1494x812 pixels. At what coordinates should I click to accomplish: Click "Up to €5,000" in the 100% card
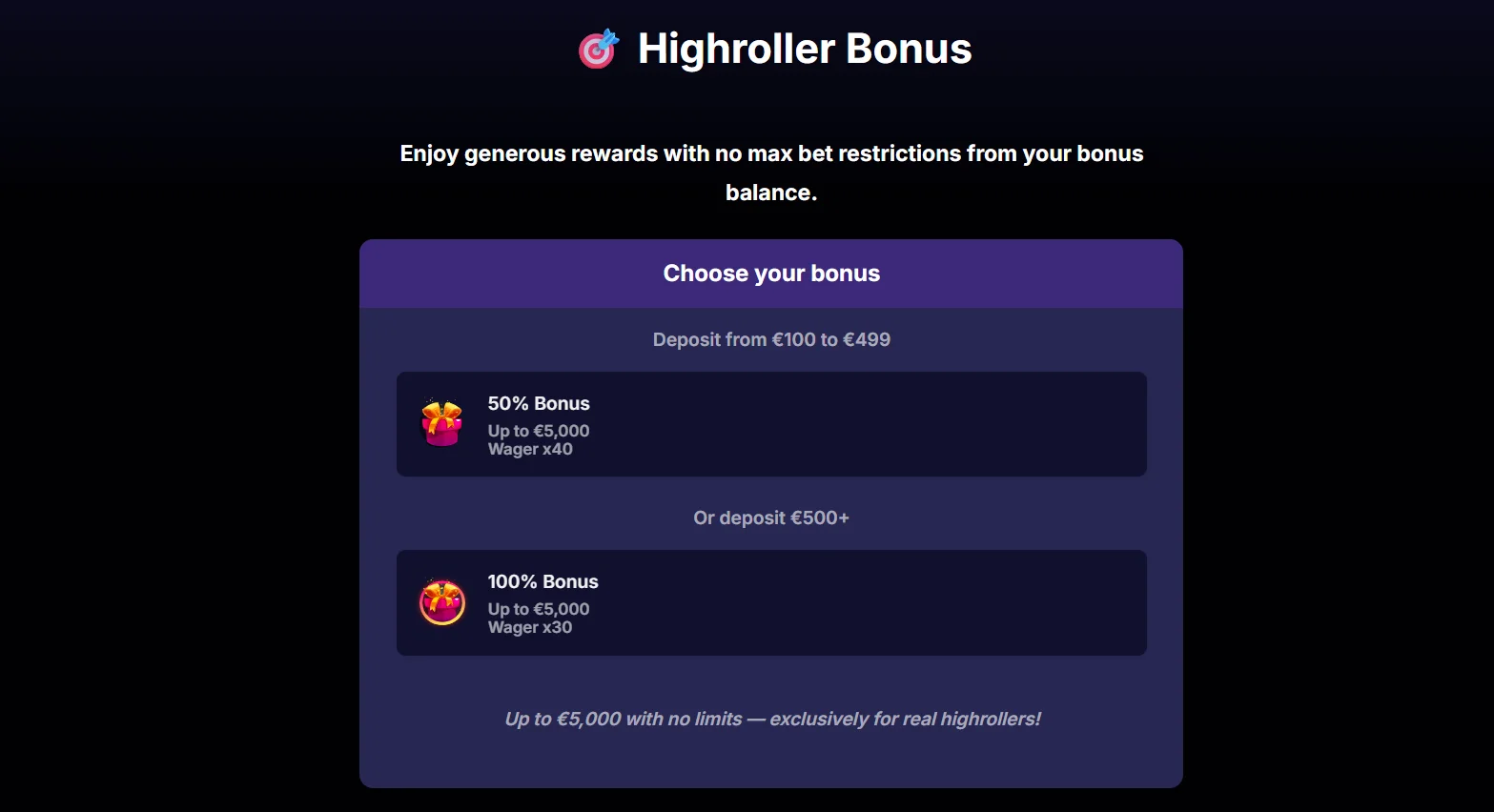tap(539, 609)
